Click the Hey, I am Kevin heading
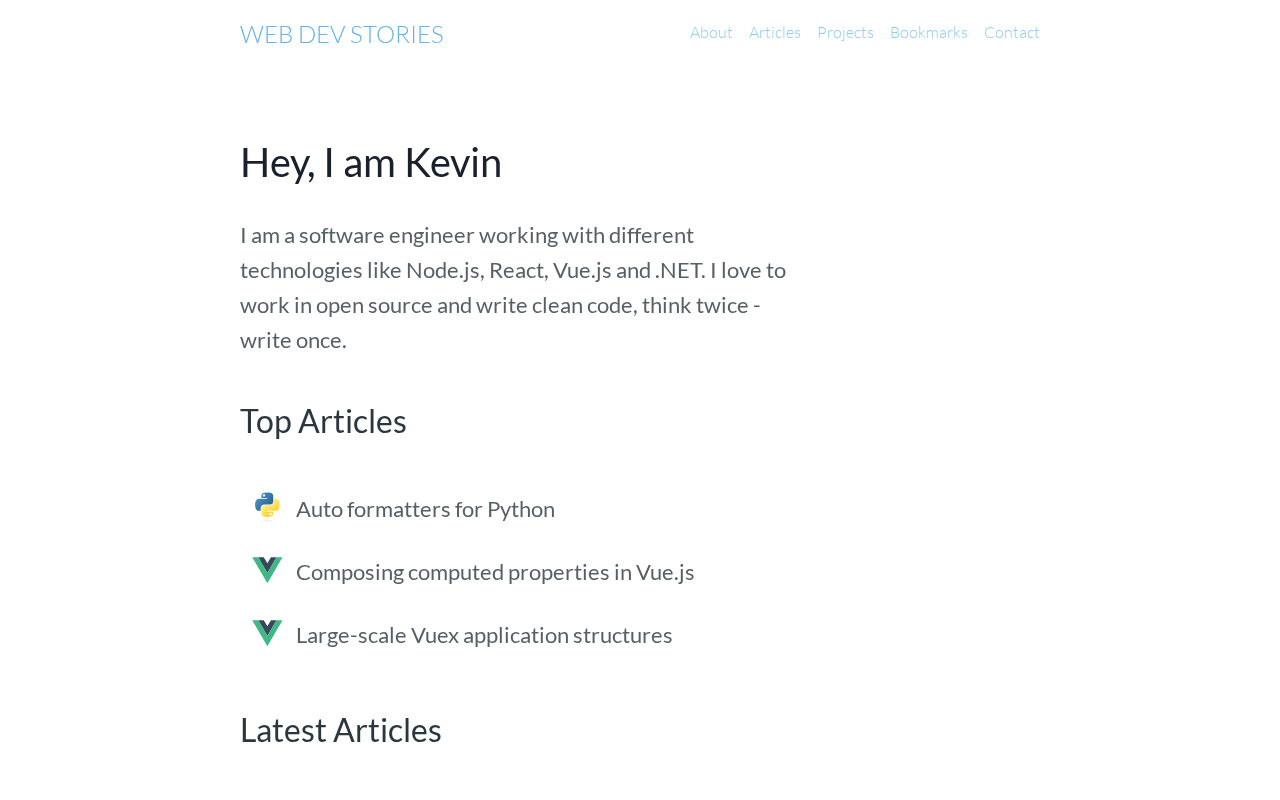Viewport: 1280px width, 800px height. pyautogui.click(x=371, y=162)
